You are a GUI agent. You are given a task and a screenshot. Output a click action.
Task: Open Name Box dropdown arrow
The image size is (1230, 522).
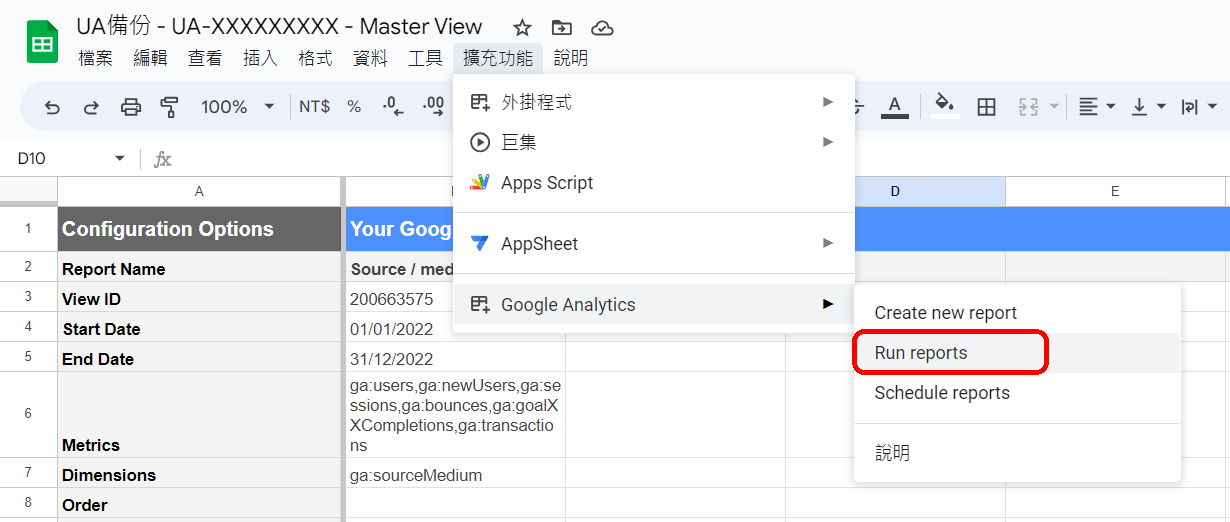pos(120,159)
